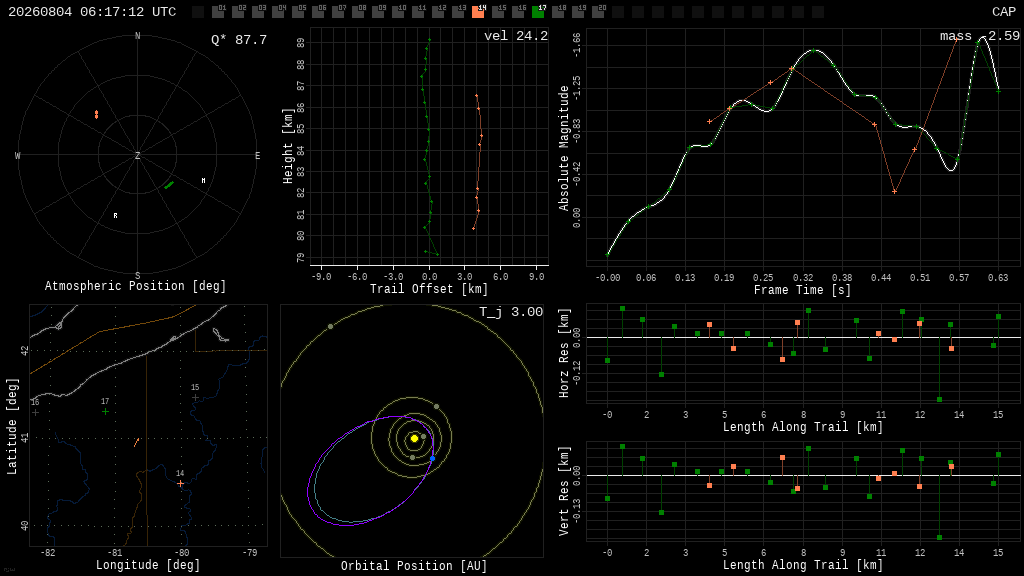Screen dimensions: 1024x576
Task: Click the Q* 87.7 quality readout
Action: [x=239, y=40]
